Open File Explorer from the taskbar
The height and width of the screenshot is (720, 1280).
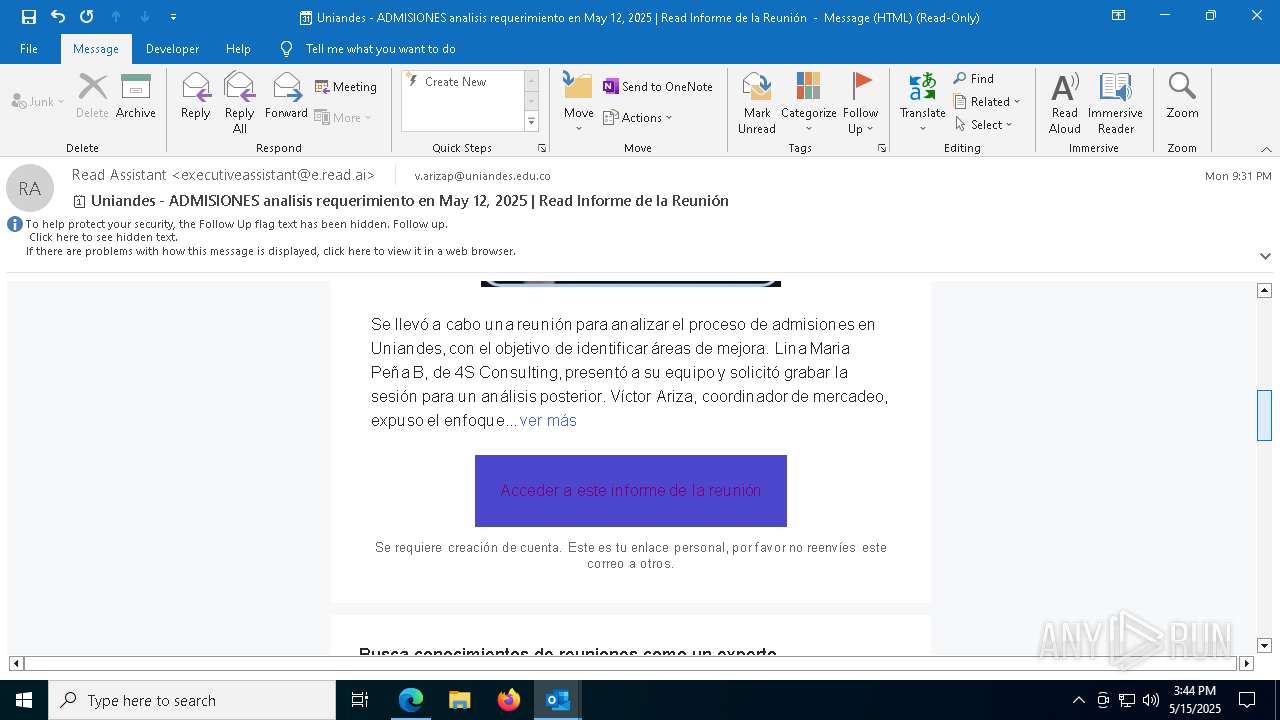[460, 700]
